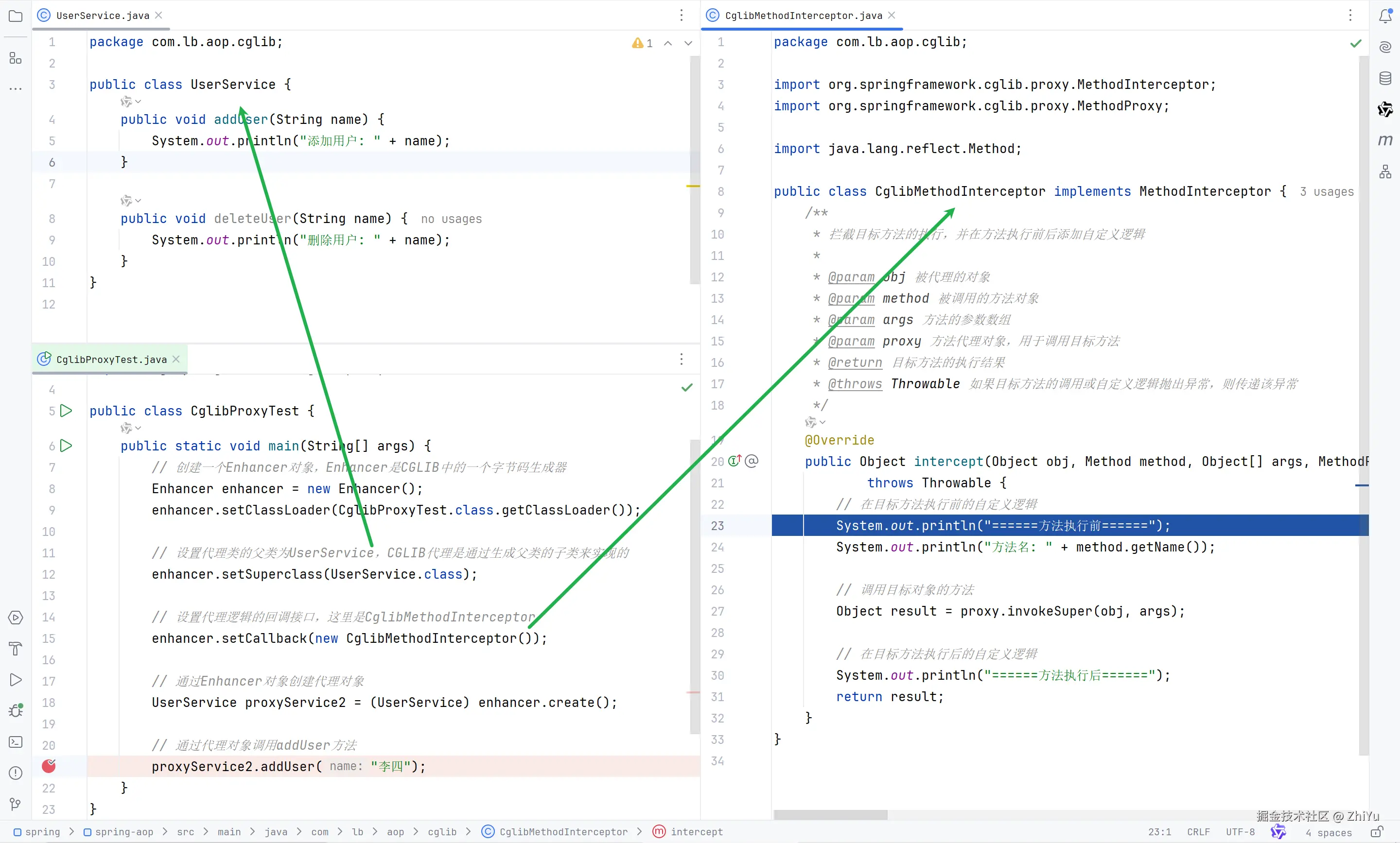
Task: Open the Notifications bell icon
Action: (1385, 16)
